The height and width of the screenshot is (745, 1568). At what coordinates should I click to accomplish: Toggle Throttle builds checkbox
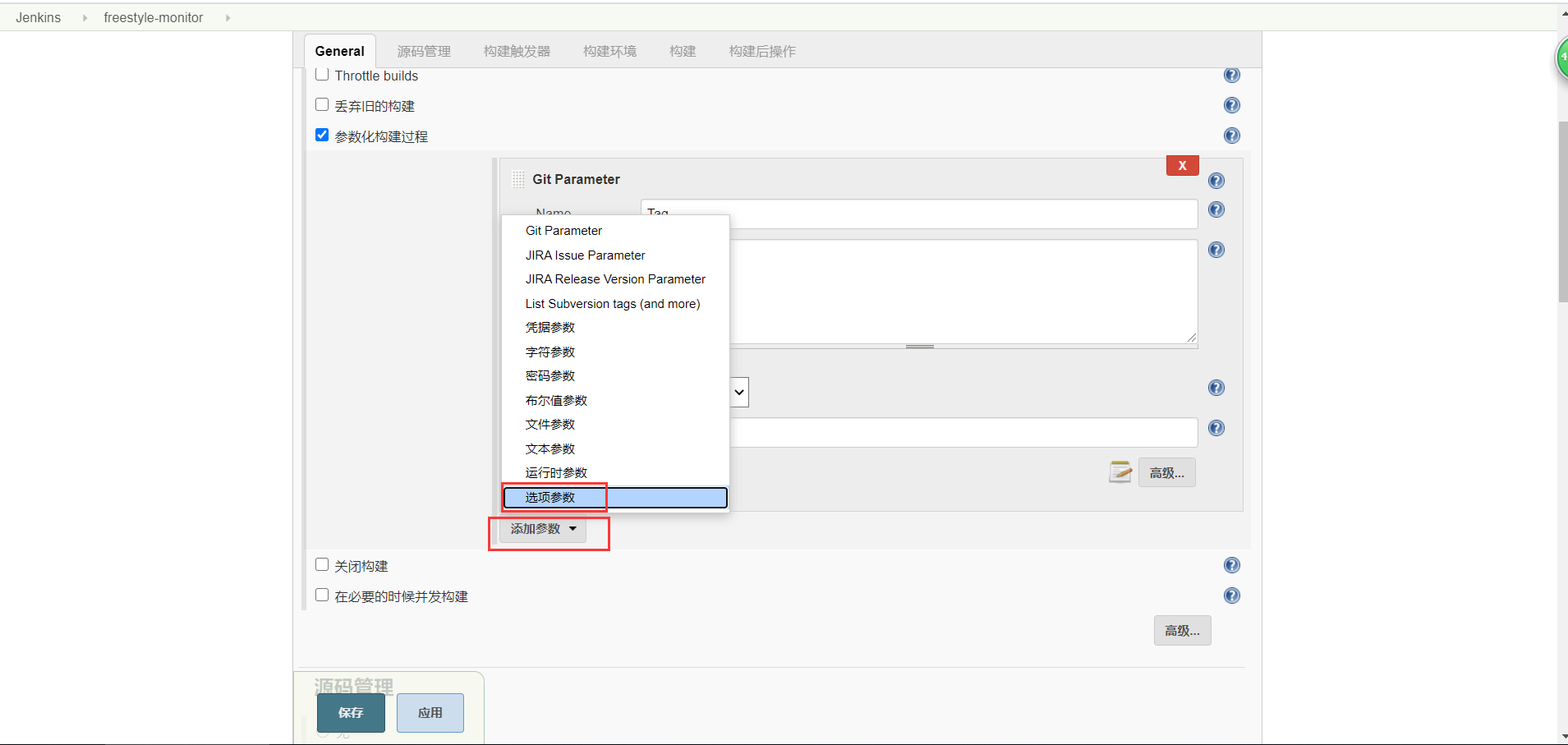322,75
